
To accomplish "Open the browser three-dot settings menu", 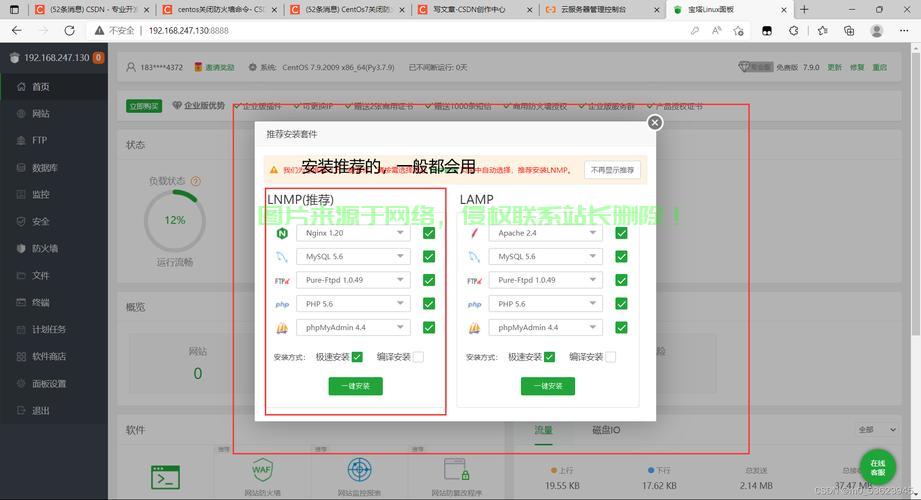I will tap(904, 31).
